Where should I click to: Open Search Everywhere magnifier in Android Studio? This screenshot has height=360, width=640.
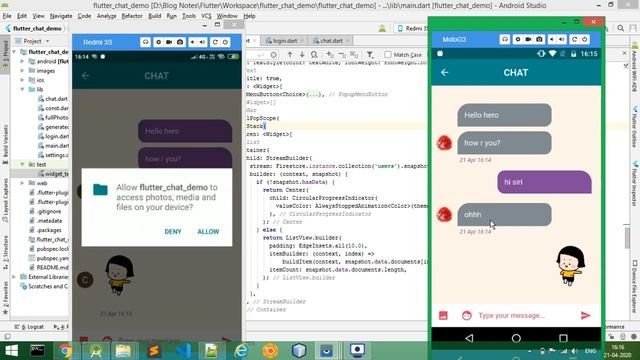620,28
